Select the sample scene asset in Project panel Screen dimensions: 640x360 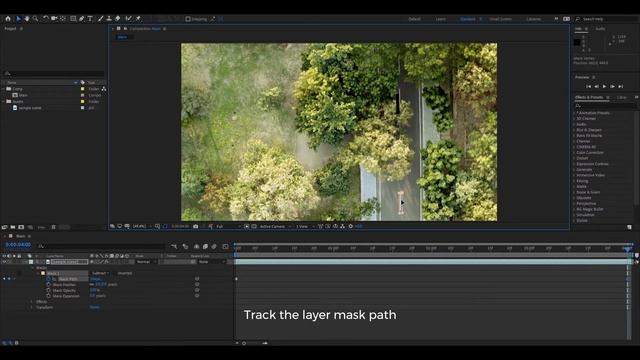tap(30, 108)
